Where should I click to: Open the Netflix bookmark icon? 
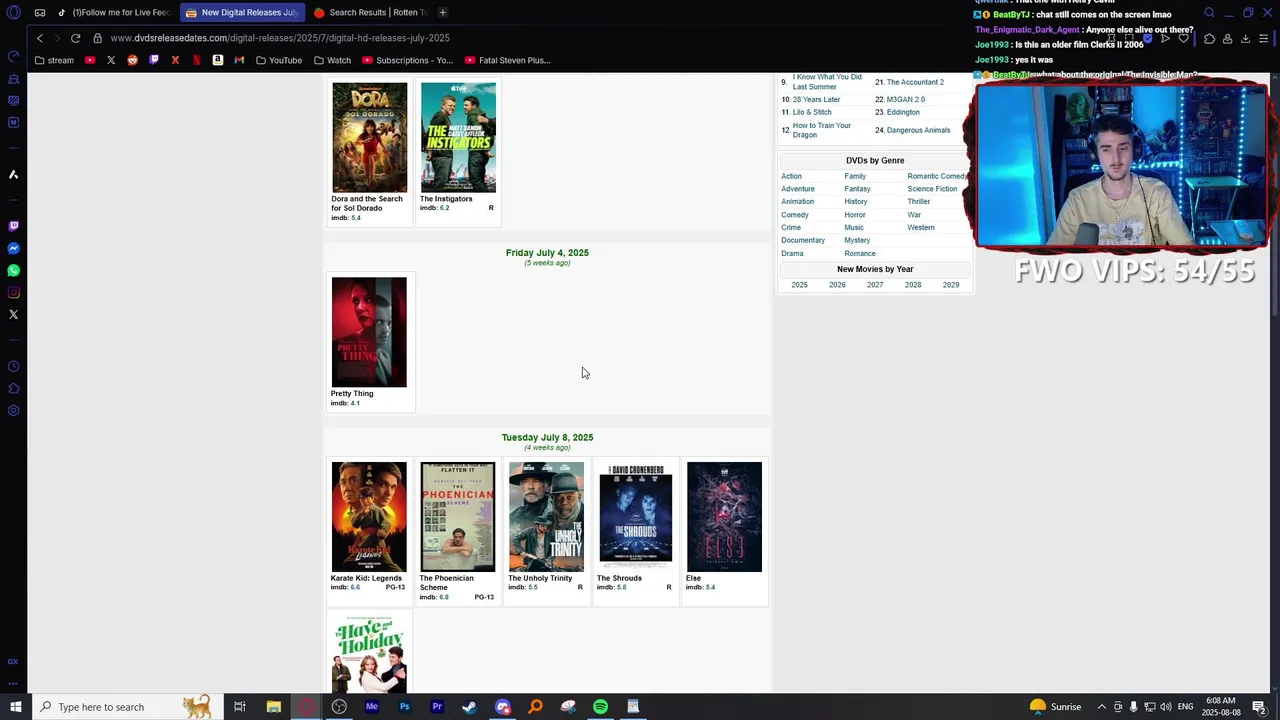click(x=196, y=60)
